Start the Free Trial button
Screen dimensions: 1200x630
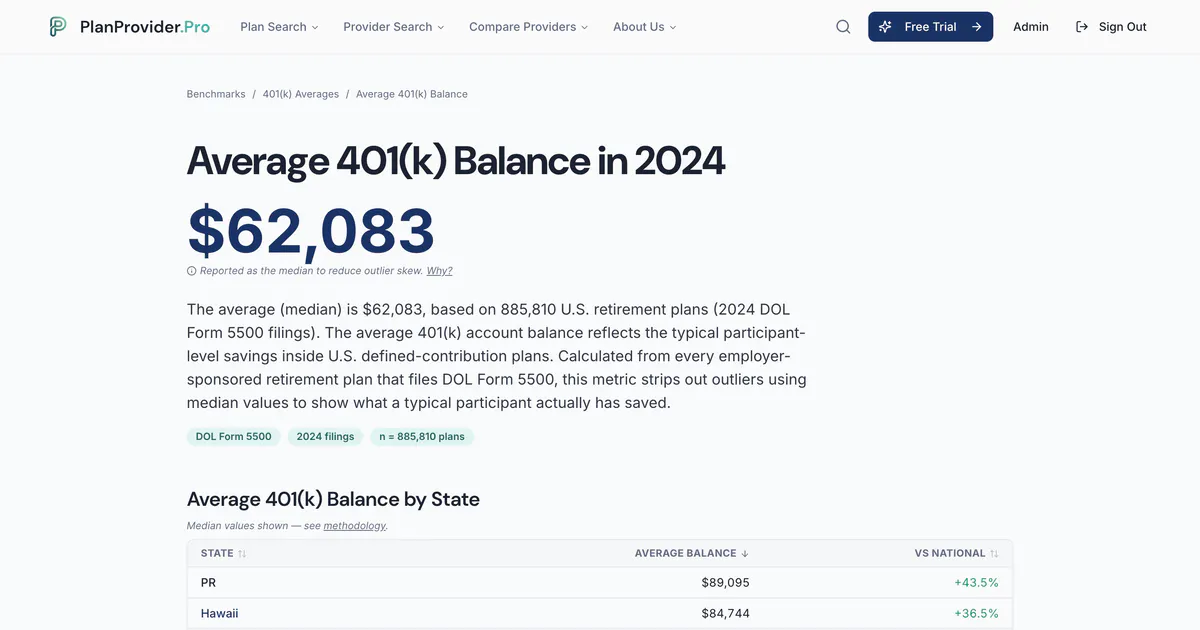pos(930,27)
